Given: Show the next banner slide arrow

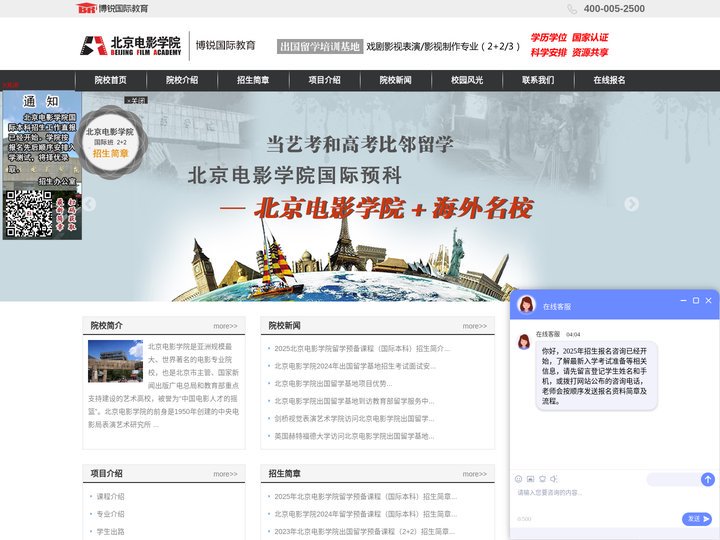Looking at the screenshot, I should 631,204.
